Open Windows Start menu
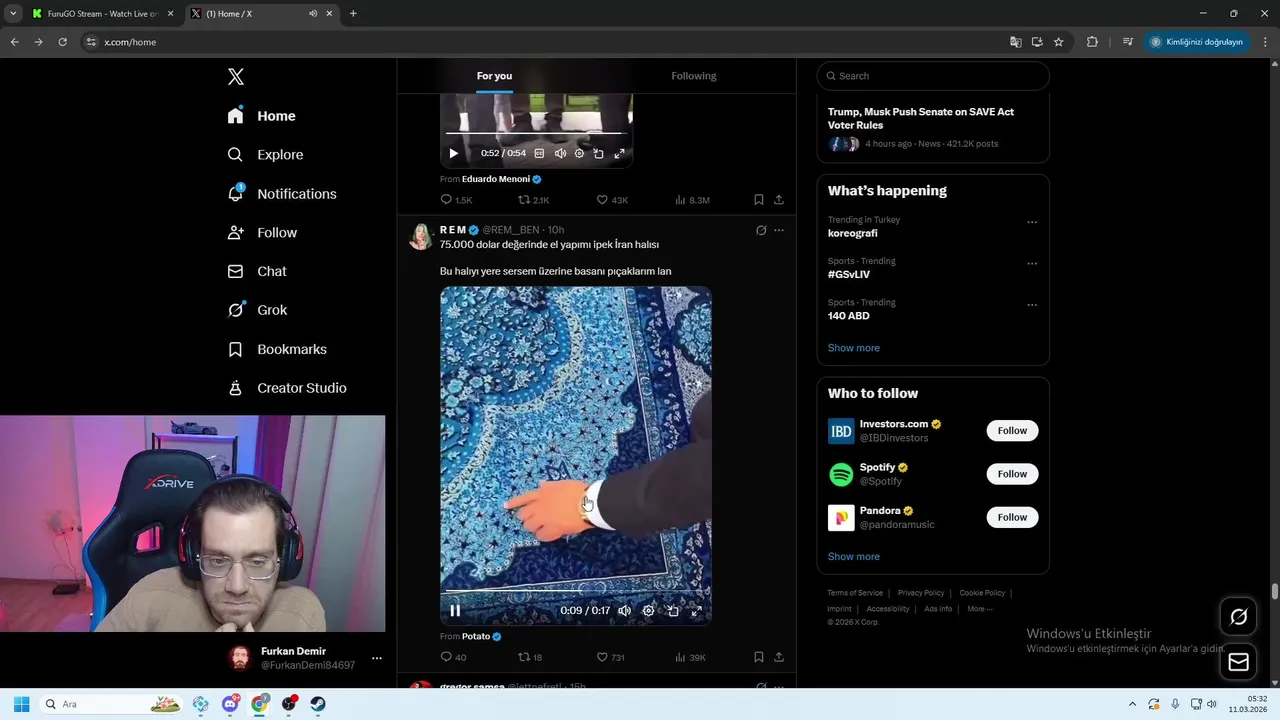 21,704
